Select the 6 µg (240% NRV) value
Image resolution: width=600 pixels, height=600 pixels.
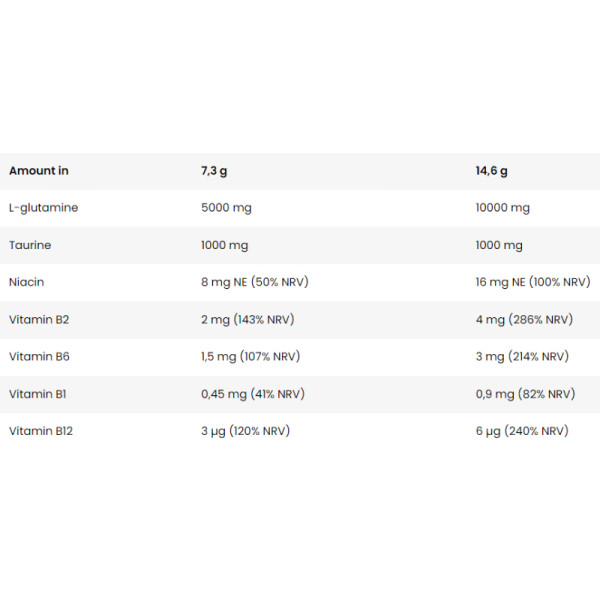pyautogui.click(x=522, y=431)
